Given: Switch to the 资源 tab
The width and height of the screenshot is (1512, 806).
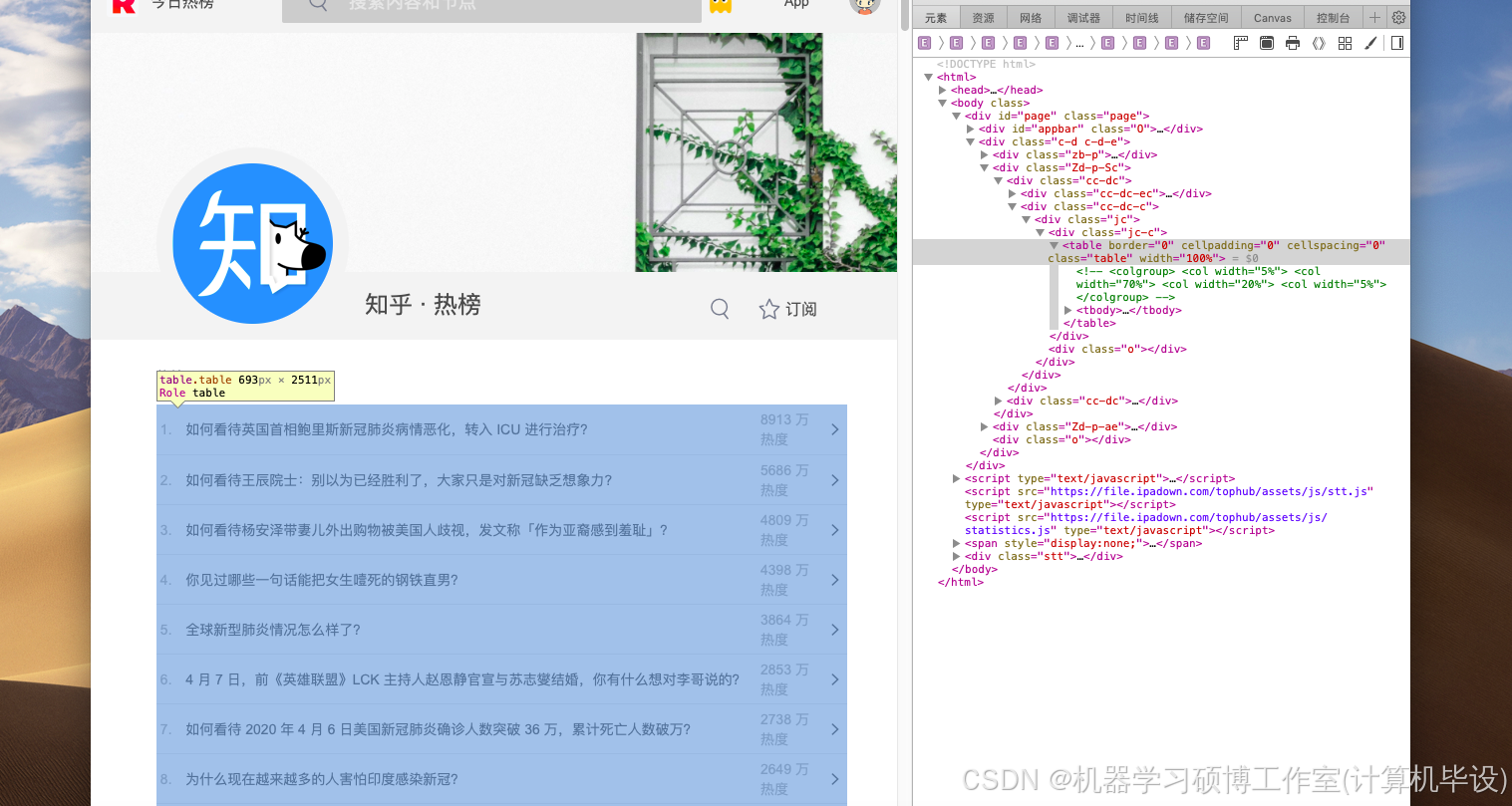Looking at the screenshot, I should (983, 18).
